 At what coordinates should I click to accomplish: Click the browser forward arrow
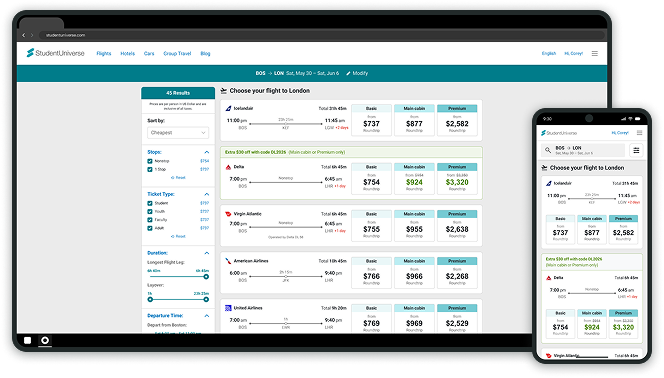click(x=32, y=35)
